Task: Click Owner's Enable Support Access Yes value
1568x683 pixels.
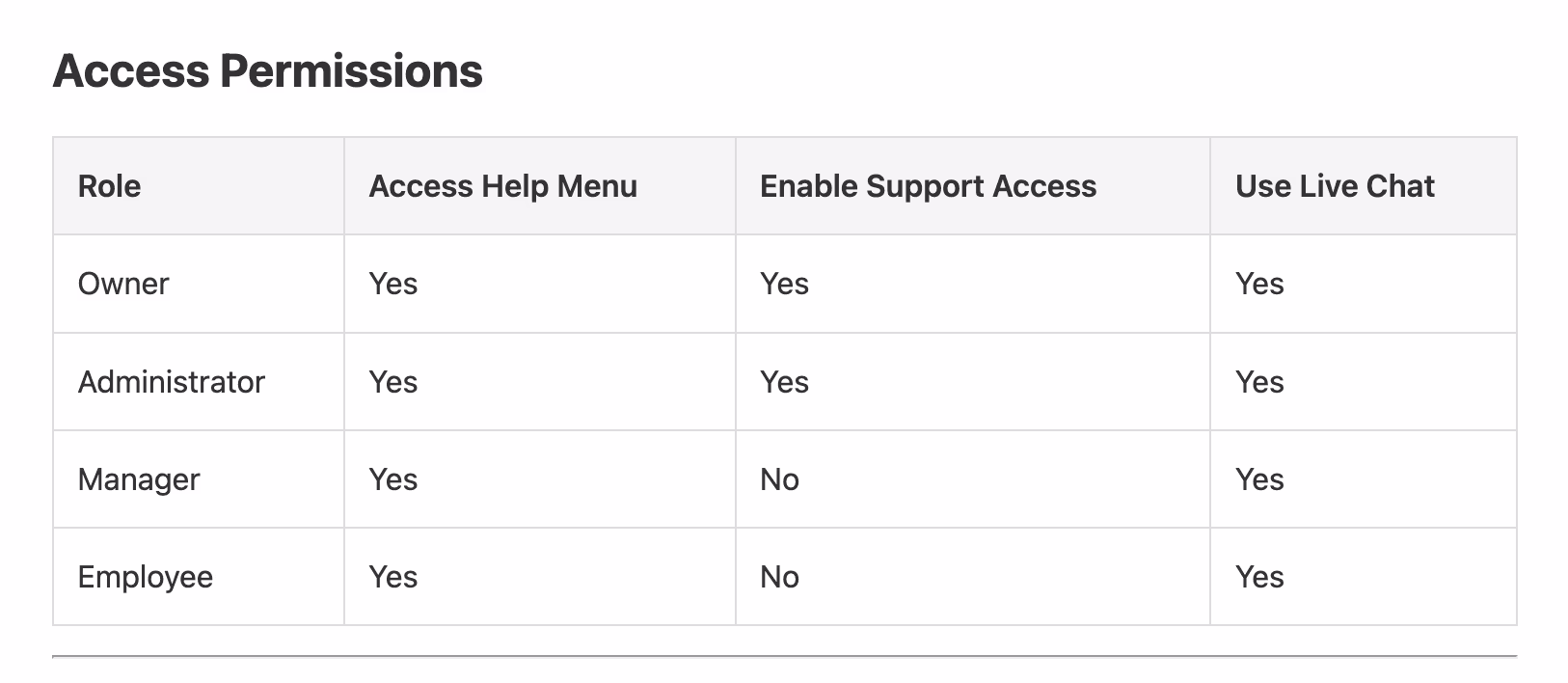Action: click(x=784, y=284)
